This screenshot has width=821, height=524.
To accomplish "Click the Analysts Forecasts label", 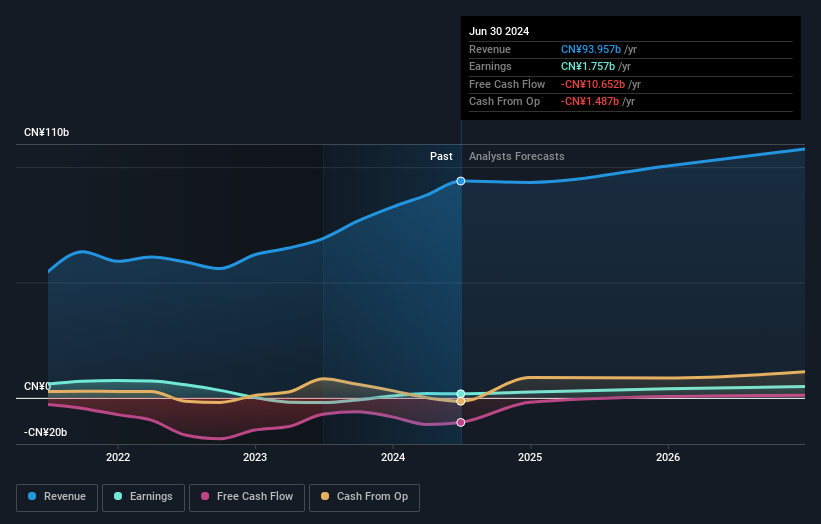I will 517,156.
